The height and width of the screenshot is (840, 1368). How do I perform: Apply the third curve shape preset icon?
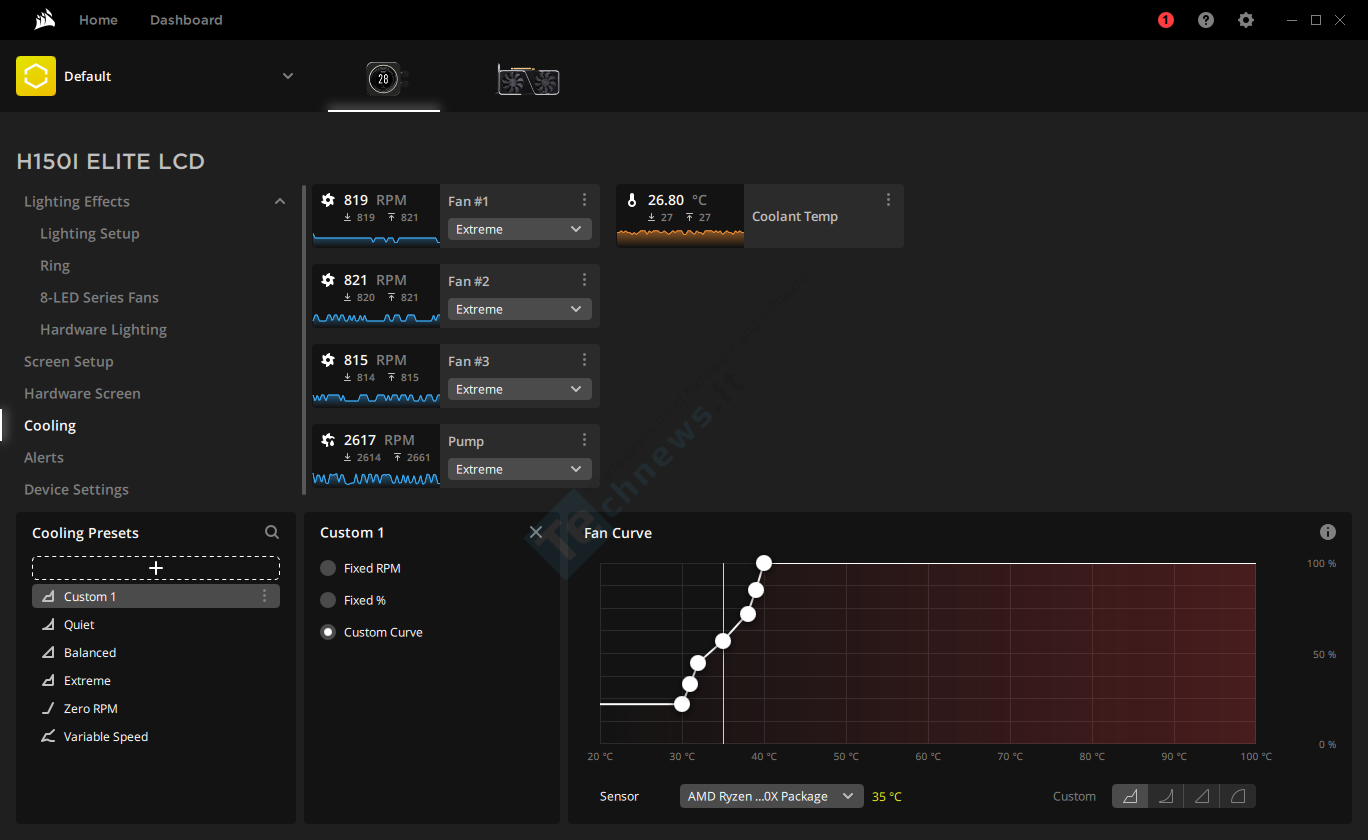(x=1202, y=796)
